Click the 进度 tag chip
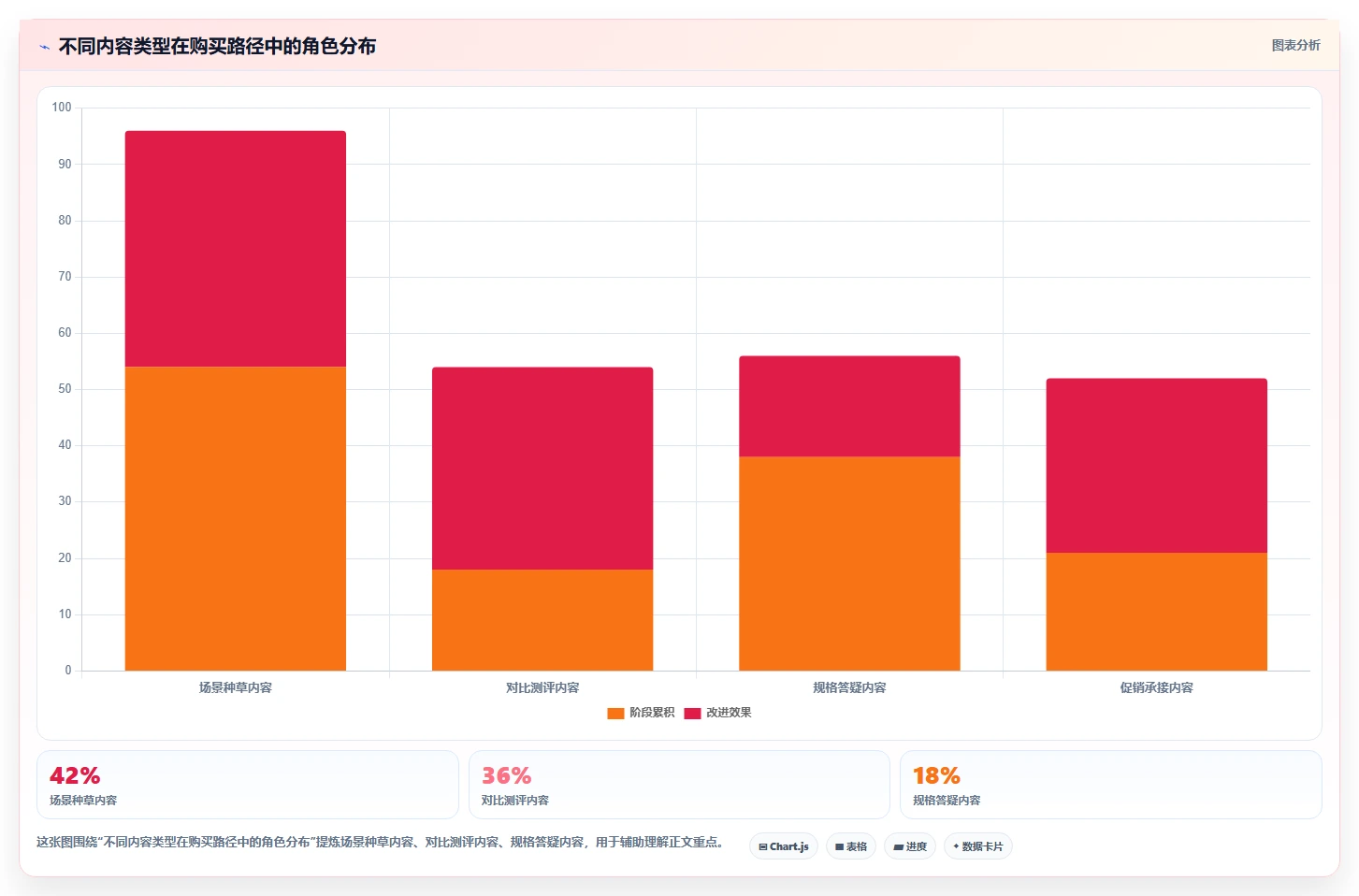This screenshot has height=896, width=1359. click(x=910, y=846)
